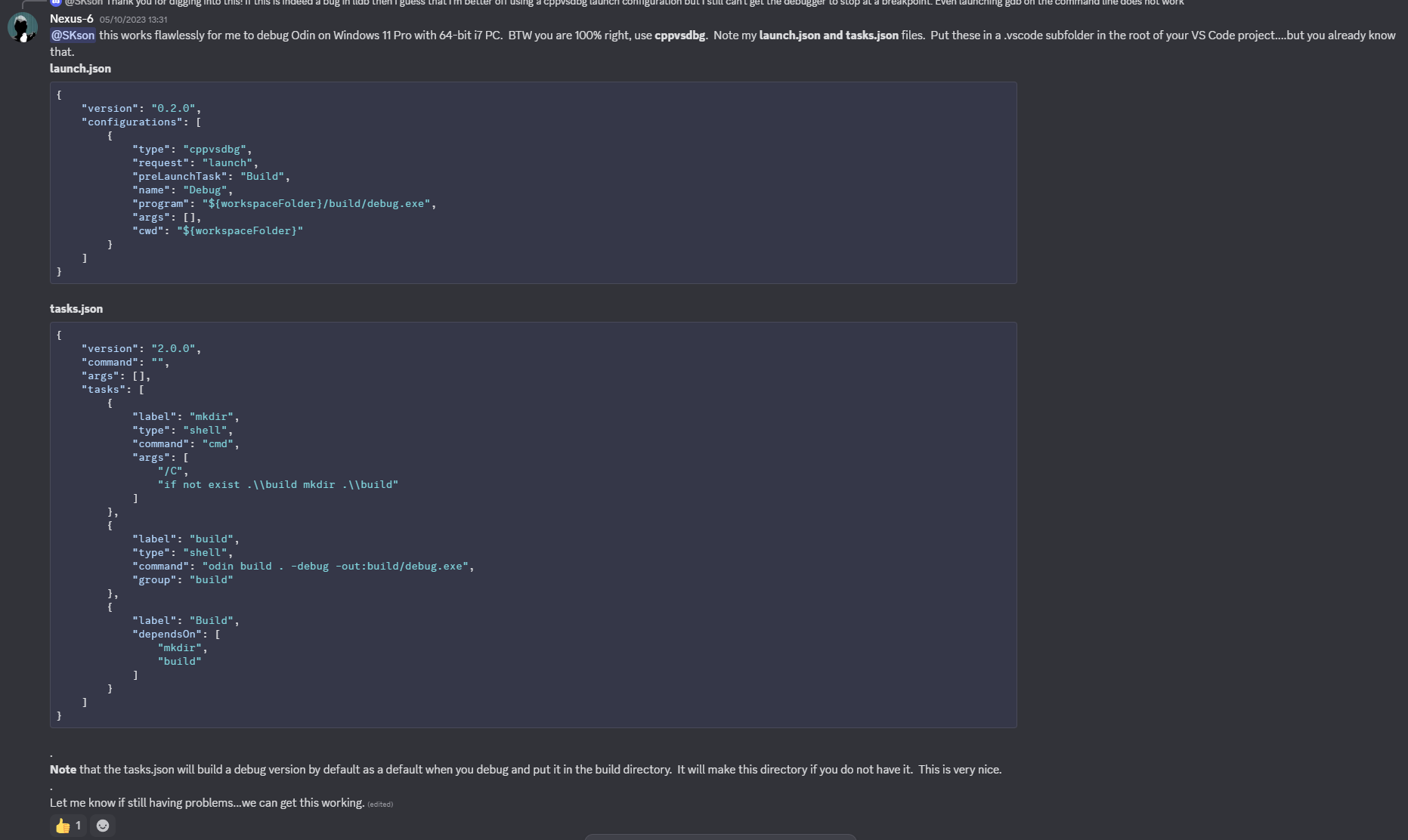The width and height of the screenshot is (1408, 840).
Task: Click the 05/10/2023 13:31 timestamp
Action: click(x=134, y=20)
